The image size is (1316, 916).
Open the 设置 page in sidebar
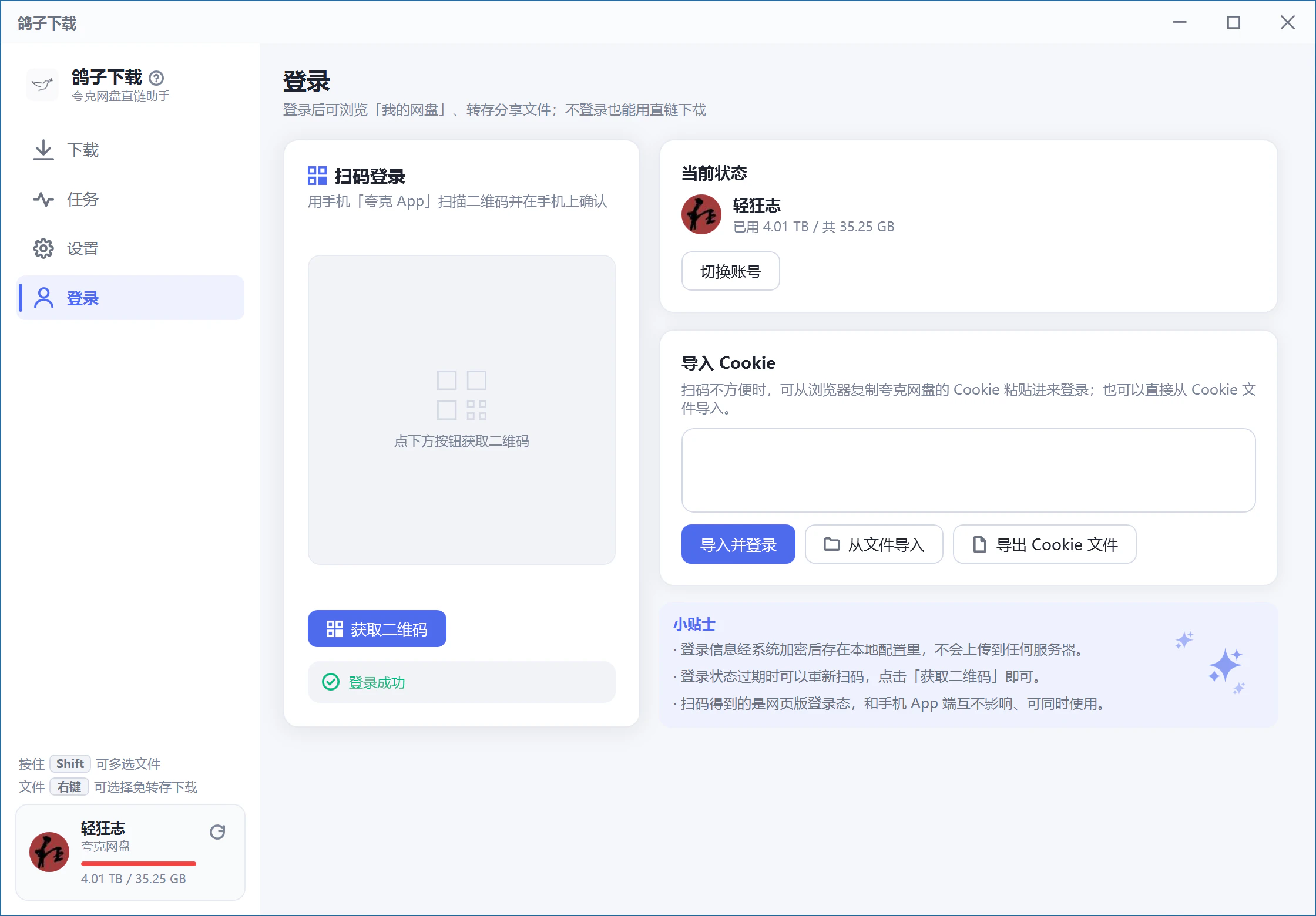130,249
